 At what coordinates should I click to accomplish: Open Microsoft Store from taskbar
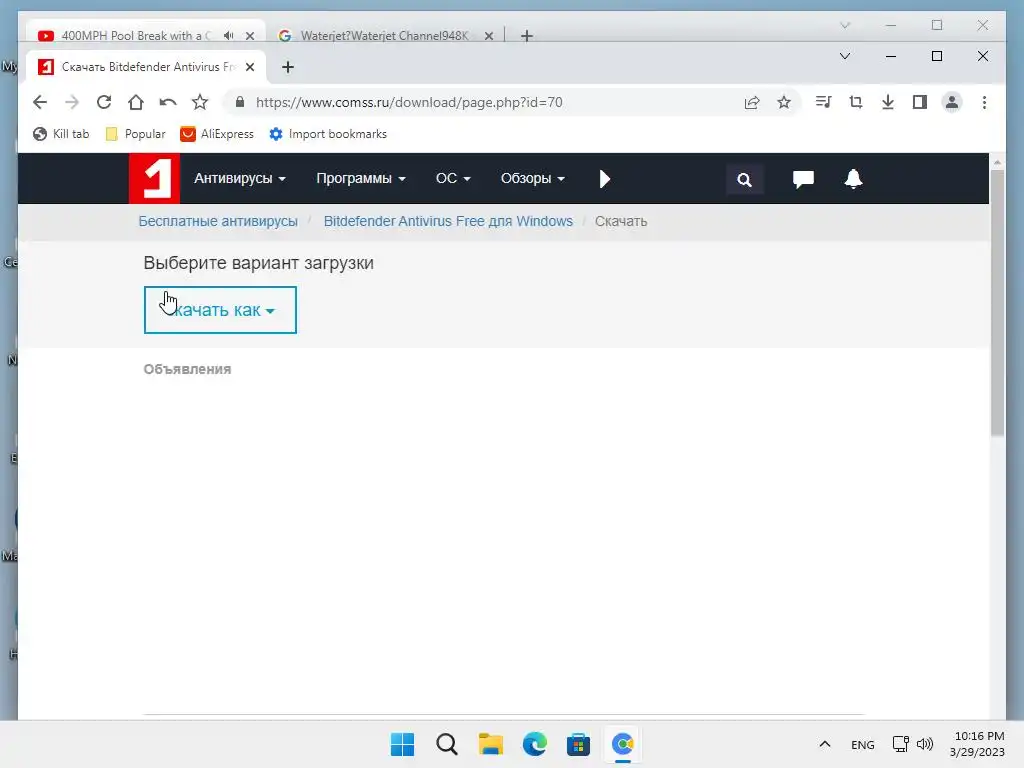point(578,744)
